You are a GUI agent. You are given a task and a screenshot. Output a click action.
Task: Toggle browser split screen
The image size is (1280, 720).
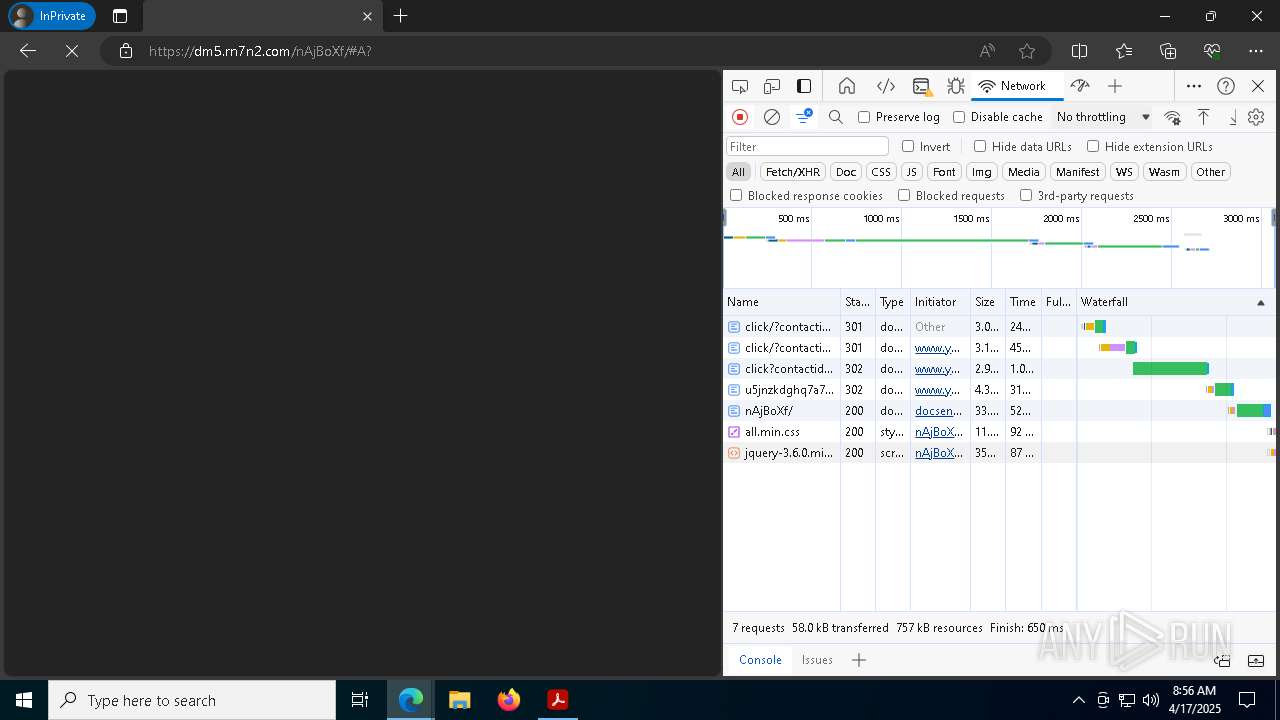(x=1080, y=51)
